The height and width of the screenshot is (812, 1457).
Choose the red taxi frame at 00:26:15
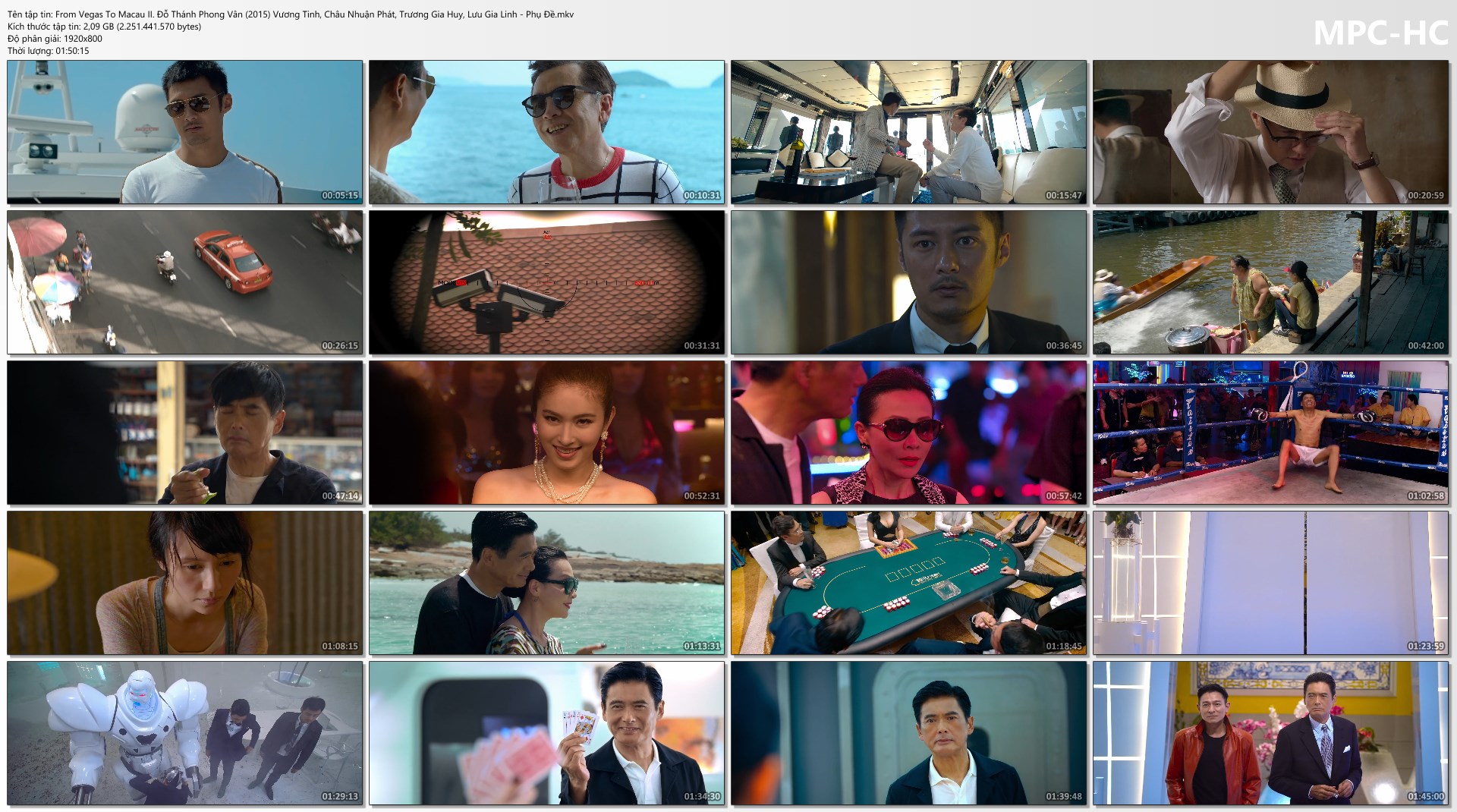pyautogui.click(x=185, y=282)
